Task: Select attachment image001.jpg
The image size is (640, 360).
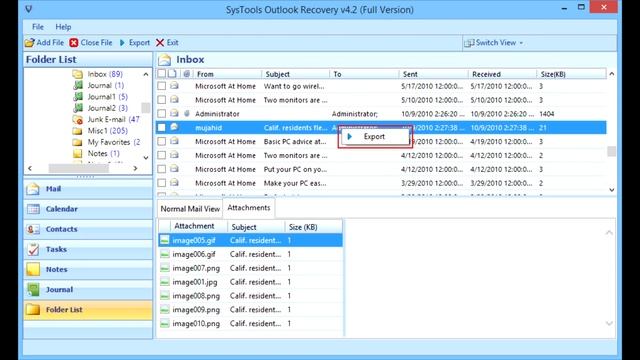Action: tap(250, 282)
